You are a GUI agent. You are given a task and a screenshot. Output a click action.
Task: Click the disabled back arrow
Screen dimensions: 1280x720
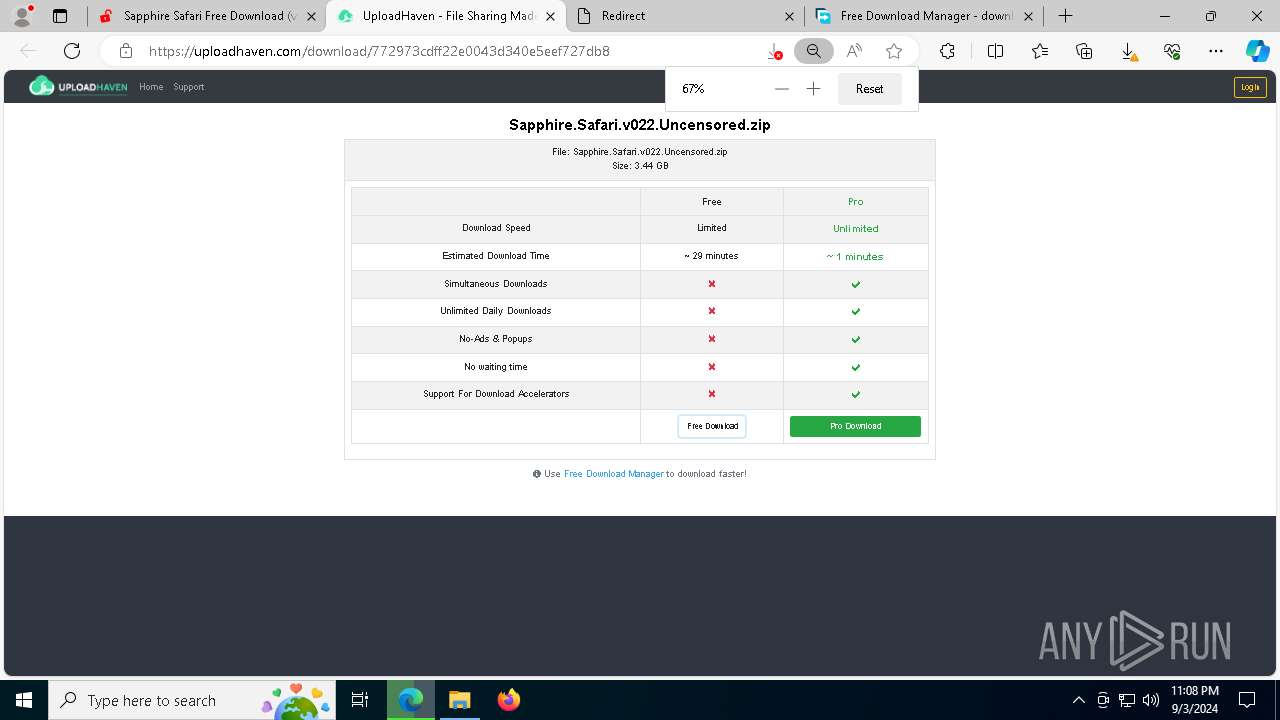(28, 51)
